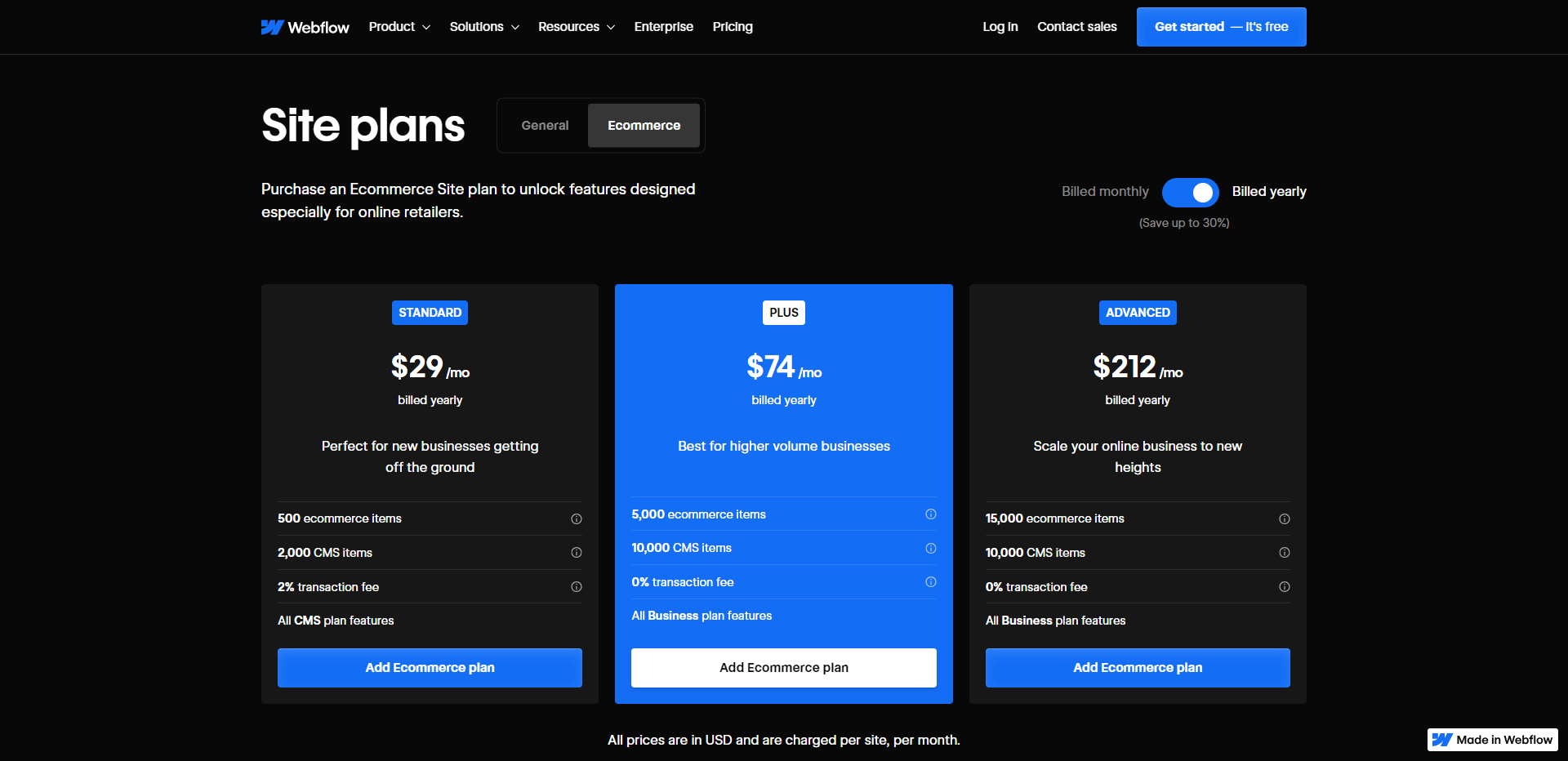
Task: Click Advanced 'All Business plan features' text
Action: click(x=1055, y=621)
